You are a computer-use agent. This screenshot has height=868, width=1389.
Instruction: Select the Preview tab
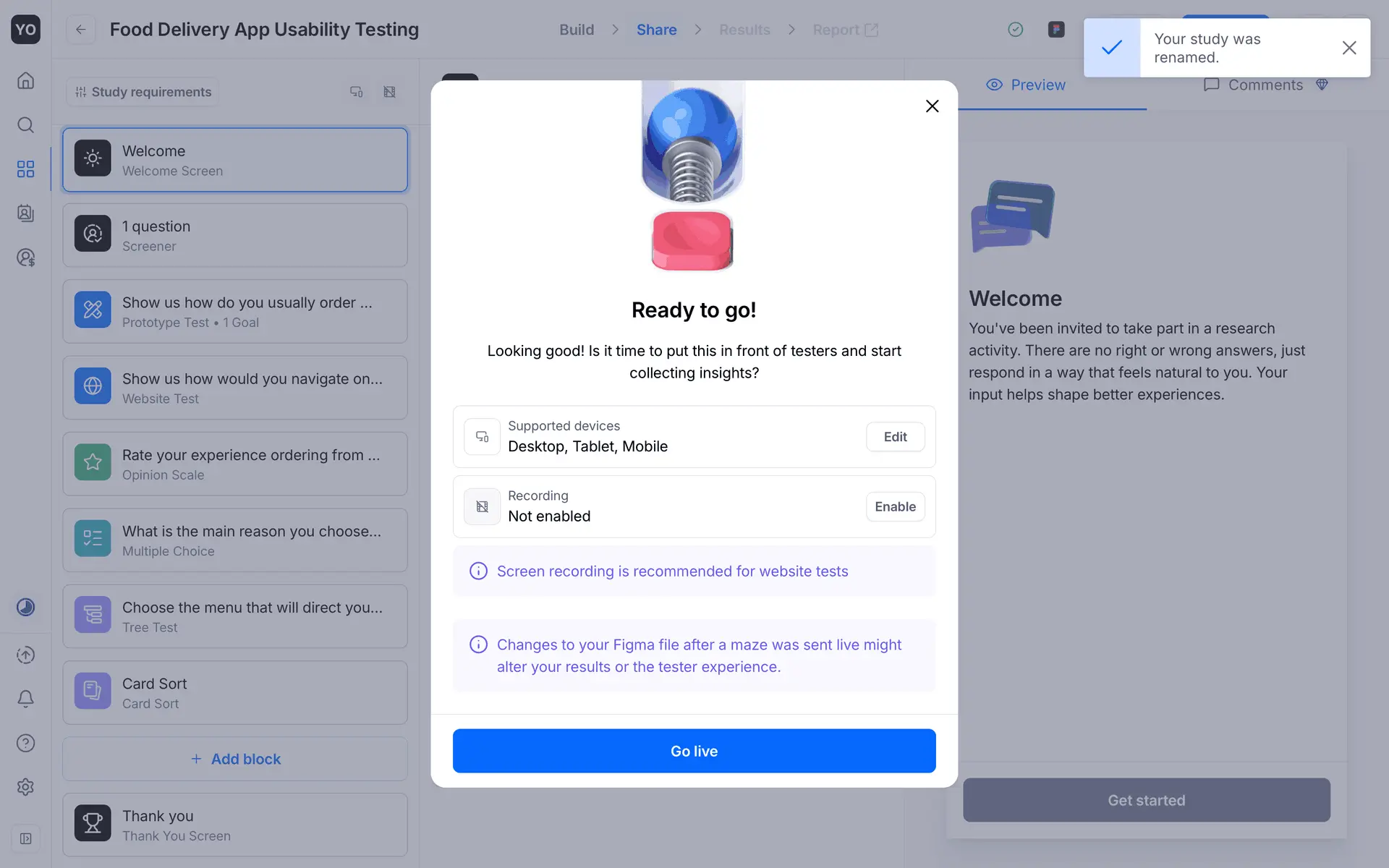pyautogui.click(x=1026, y=85)
